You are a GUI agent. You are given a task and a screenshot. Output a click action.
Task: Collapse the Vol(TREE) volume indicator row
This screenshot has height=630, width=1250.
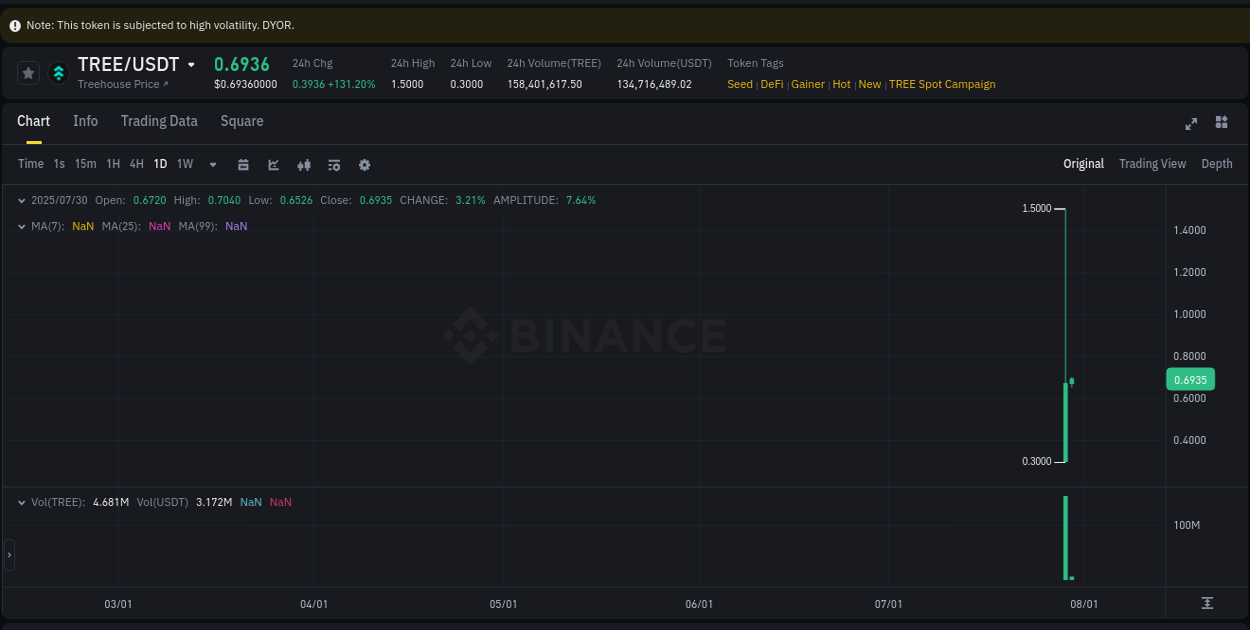click(21, 501)
